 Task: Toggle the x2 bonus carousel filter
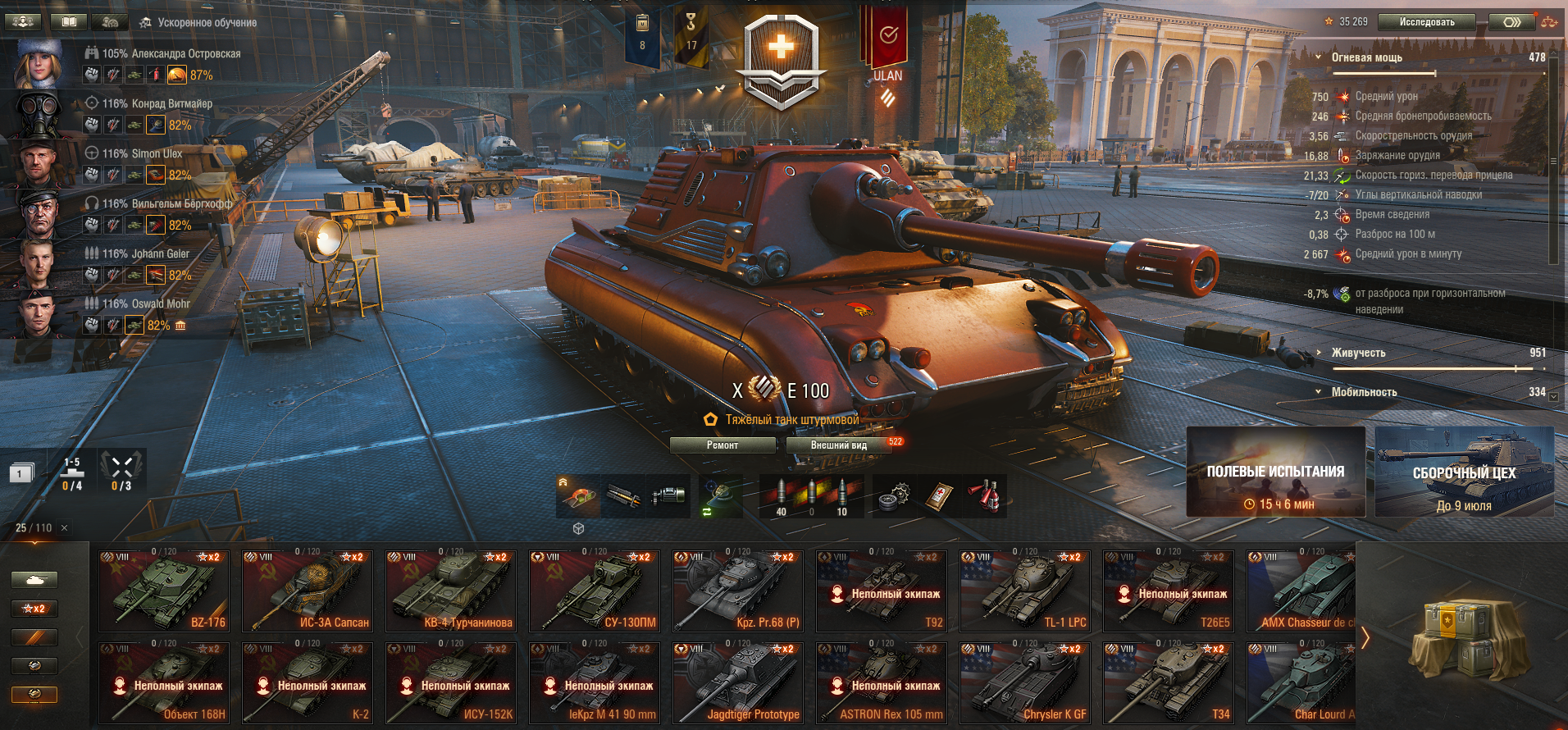(x=34, y=609)
